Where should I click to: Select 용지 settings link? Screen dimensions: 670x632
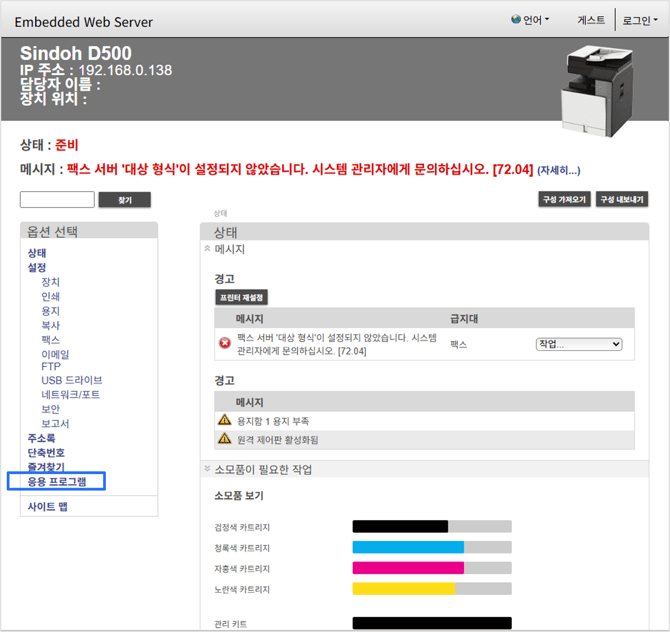(50, 311)
